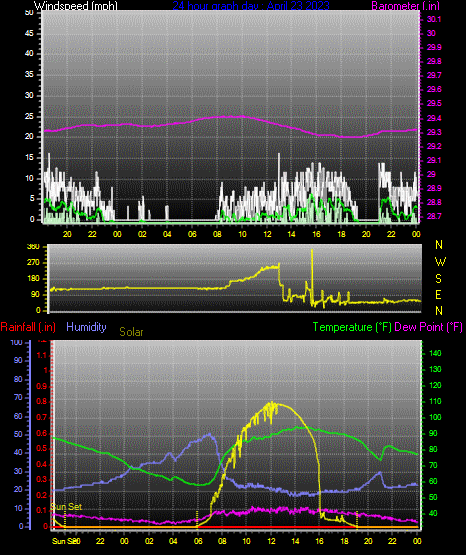Click the "W" wind direction compass letter
The width and height of the screenshot is (466, 555).
(440, 262)
